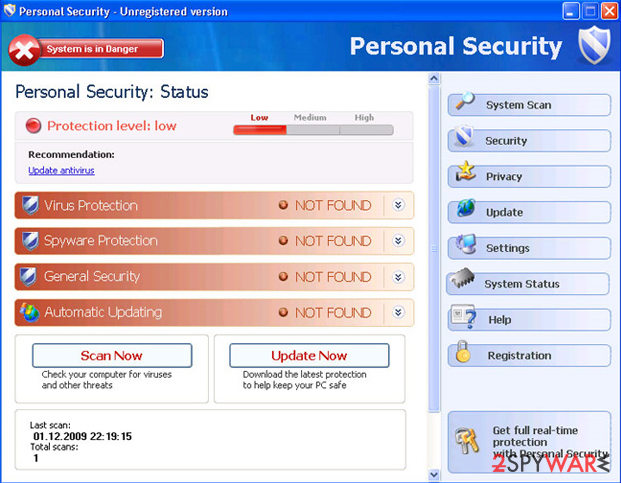Click the scrollbar down arrow
This screenshot has width=621, height=483.
[434, 474]
